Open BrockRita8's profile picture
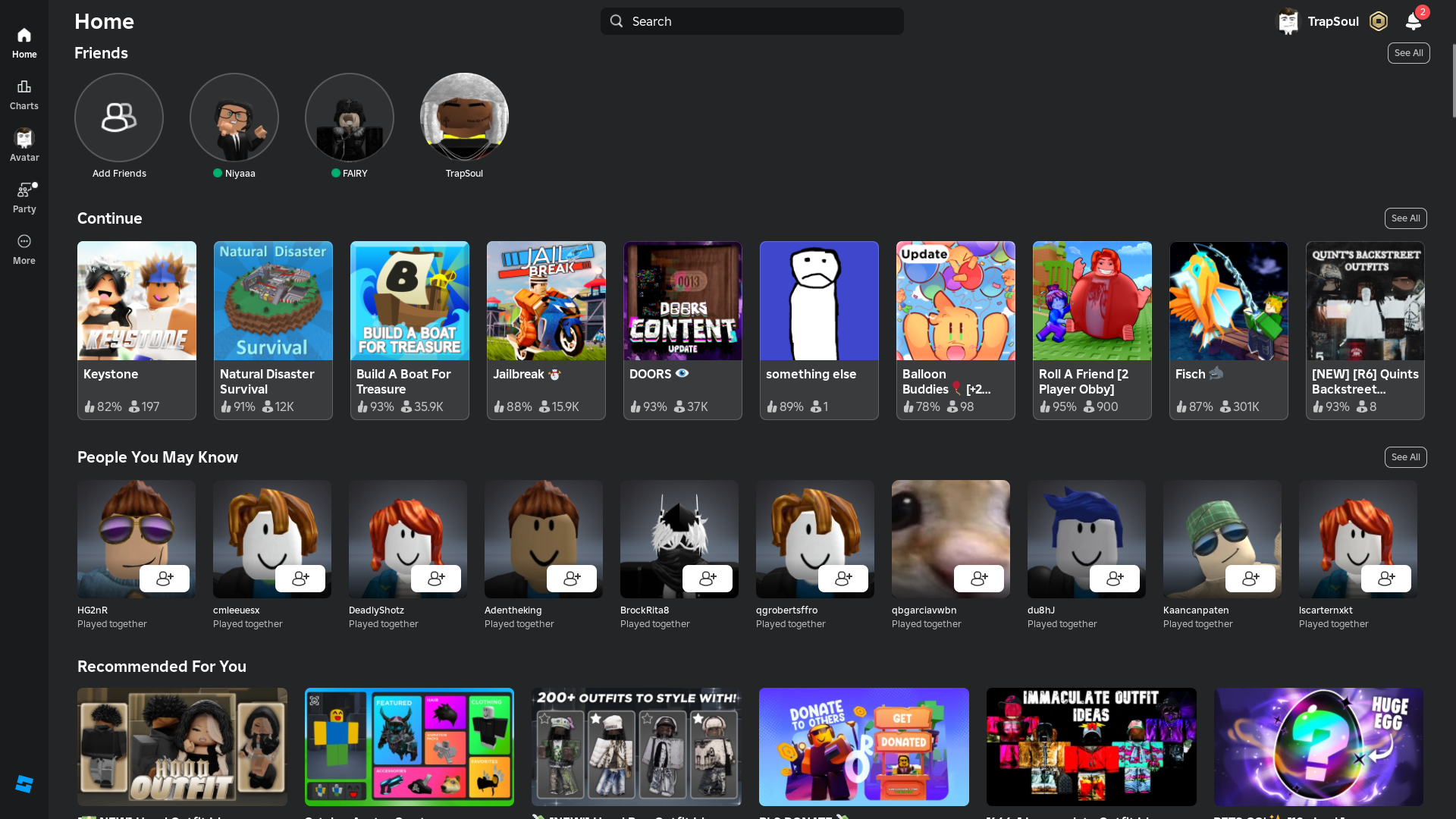The width and height of the screenshot is (1456, 819). pyautogui.click(x=679, y=539)
